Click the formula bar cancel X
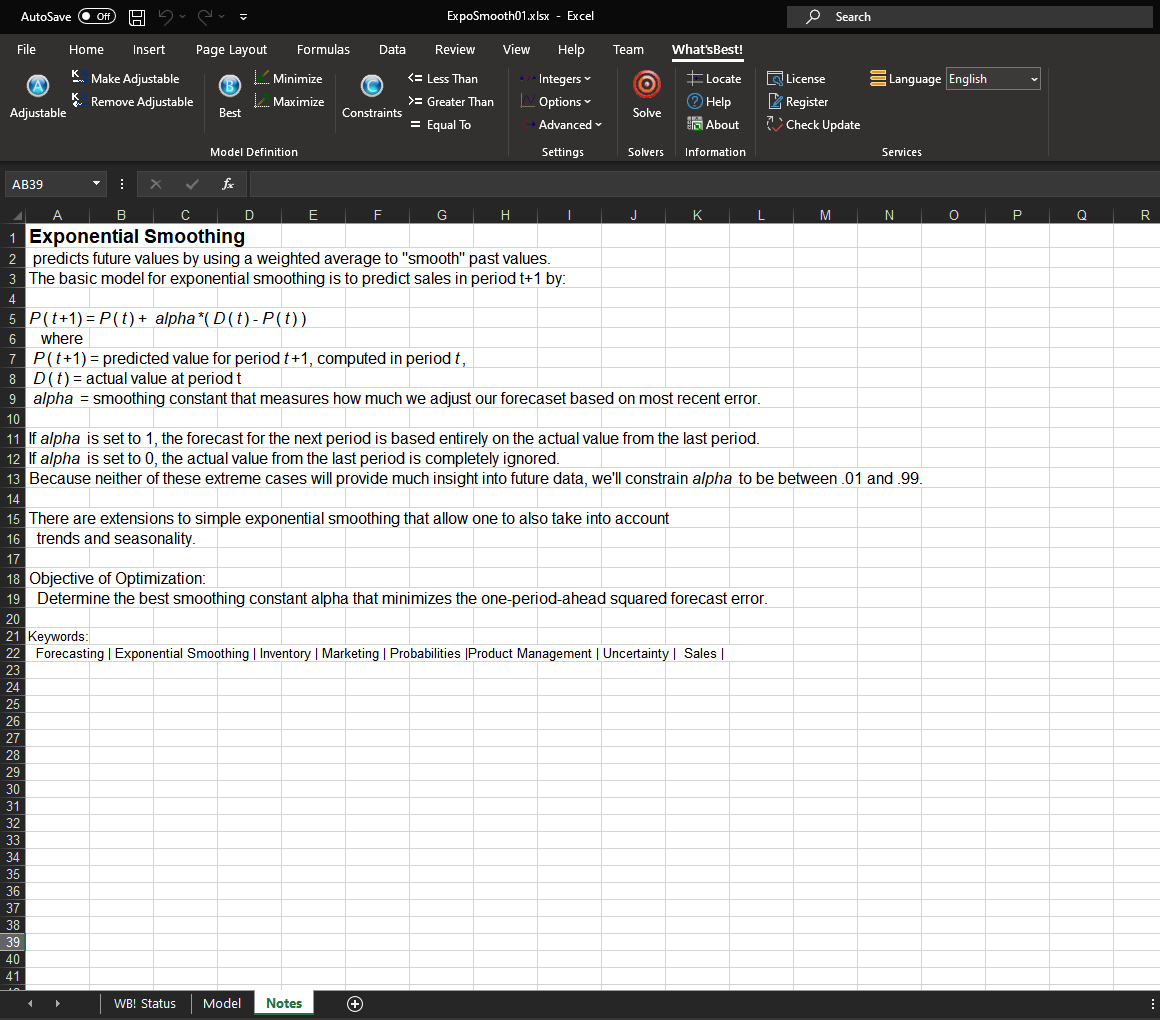The height and width of the screenshot is (1020, 1160). [x=155, y=184]
